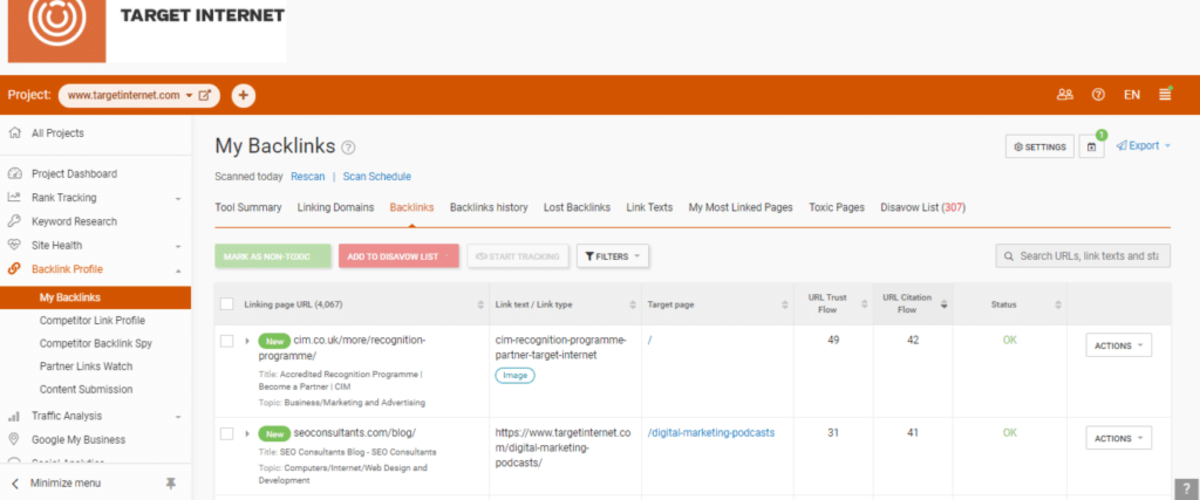1200x500 pixels.
Task: Open the Export dropdown
Action: coord(1144,146)
